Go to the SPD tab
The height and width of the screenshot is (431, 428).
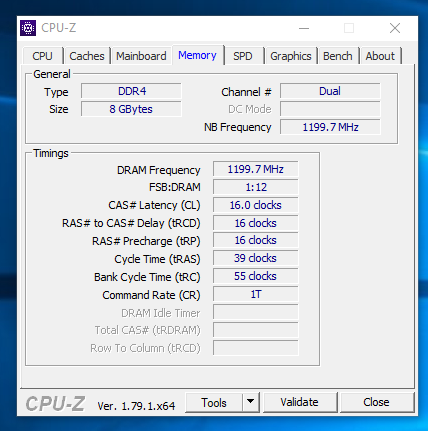tap(243, 56)
